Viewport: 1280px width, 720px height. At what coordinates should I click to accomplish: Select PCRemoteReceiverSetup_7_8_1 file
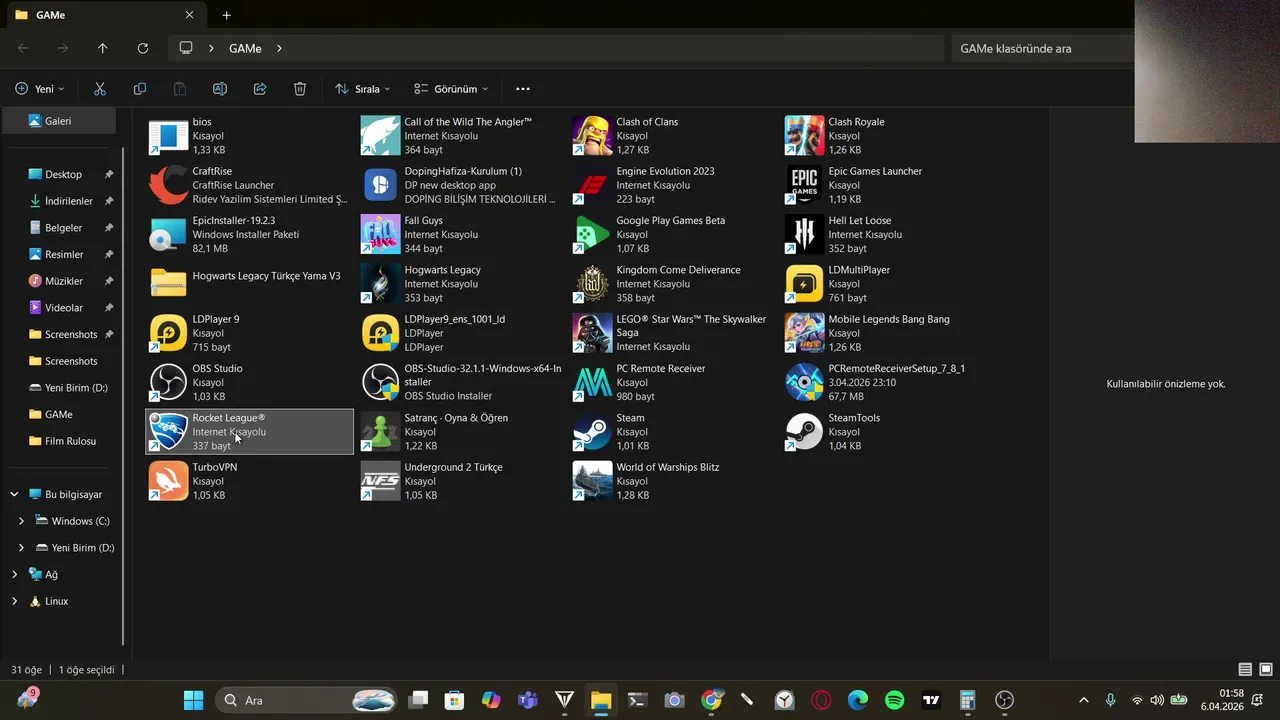click(884, 382)
